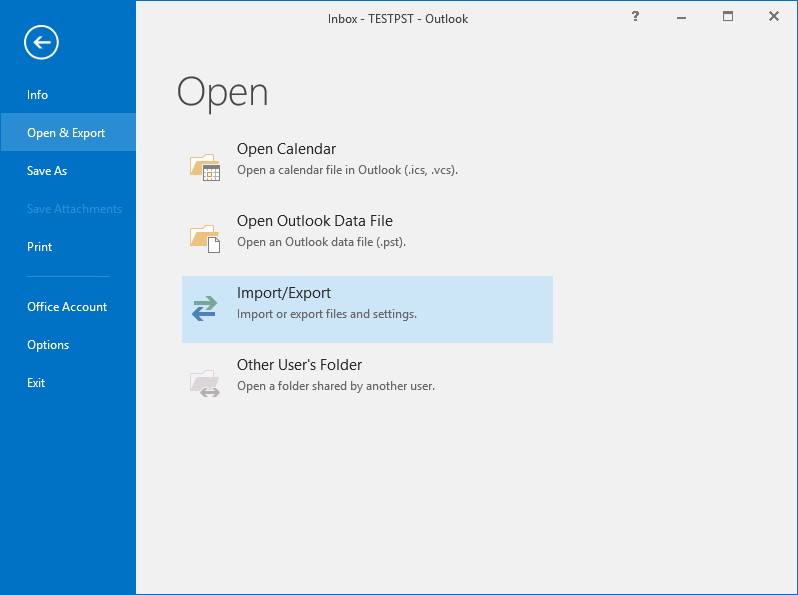Open Outlook Options
798x595 pixels.
point(48,345)
